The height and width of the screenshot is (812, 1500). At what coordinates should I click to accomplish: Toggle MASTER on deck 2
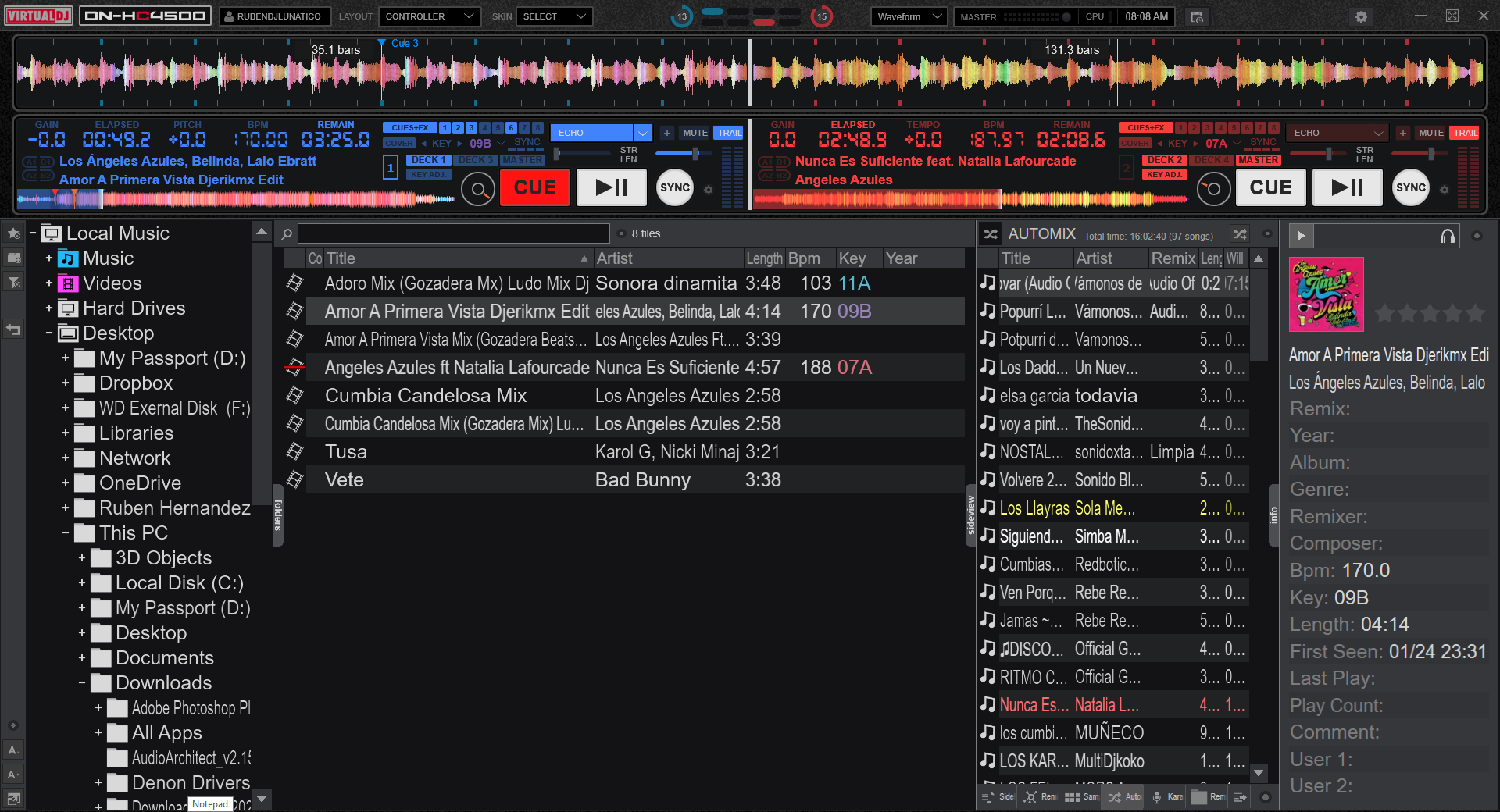(1258, 160)
